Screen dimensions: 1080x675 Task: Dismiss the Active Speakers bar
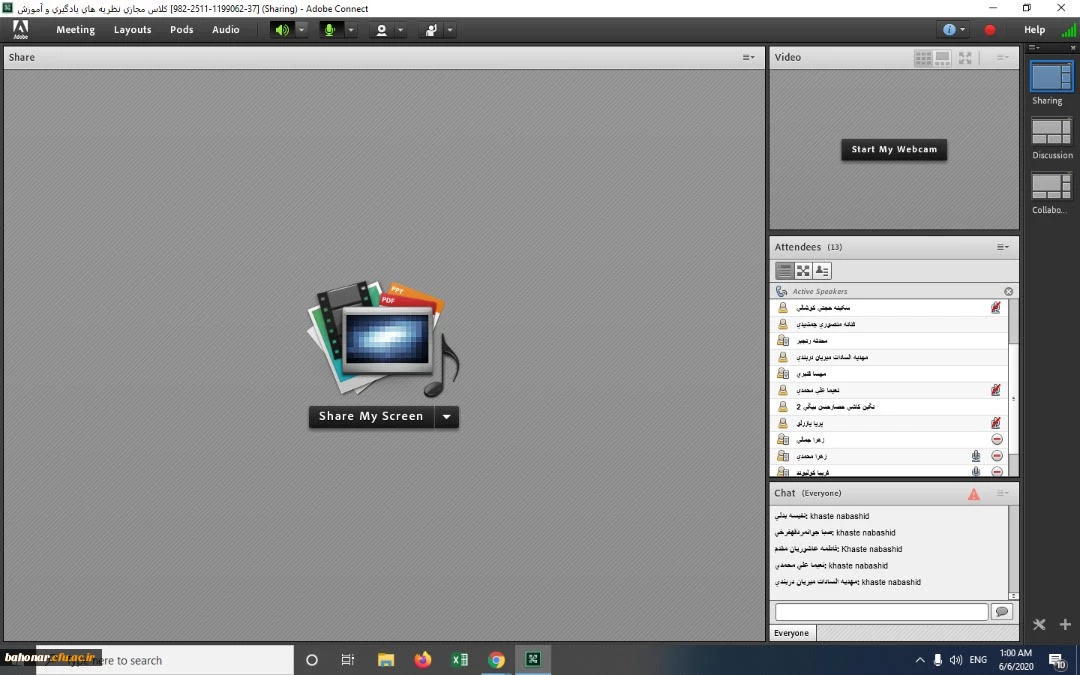[x=1008, y=292]
